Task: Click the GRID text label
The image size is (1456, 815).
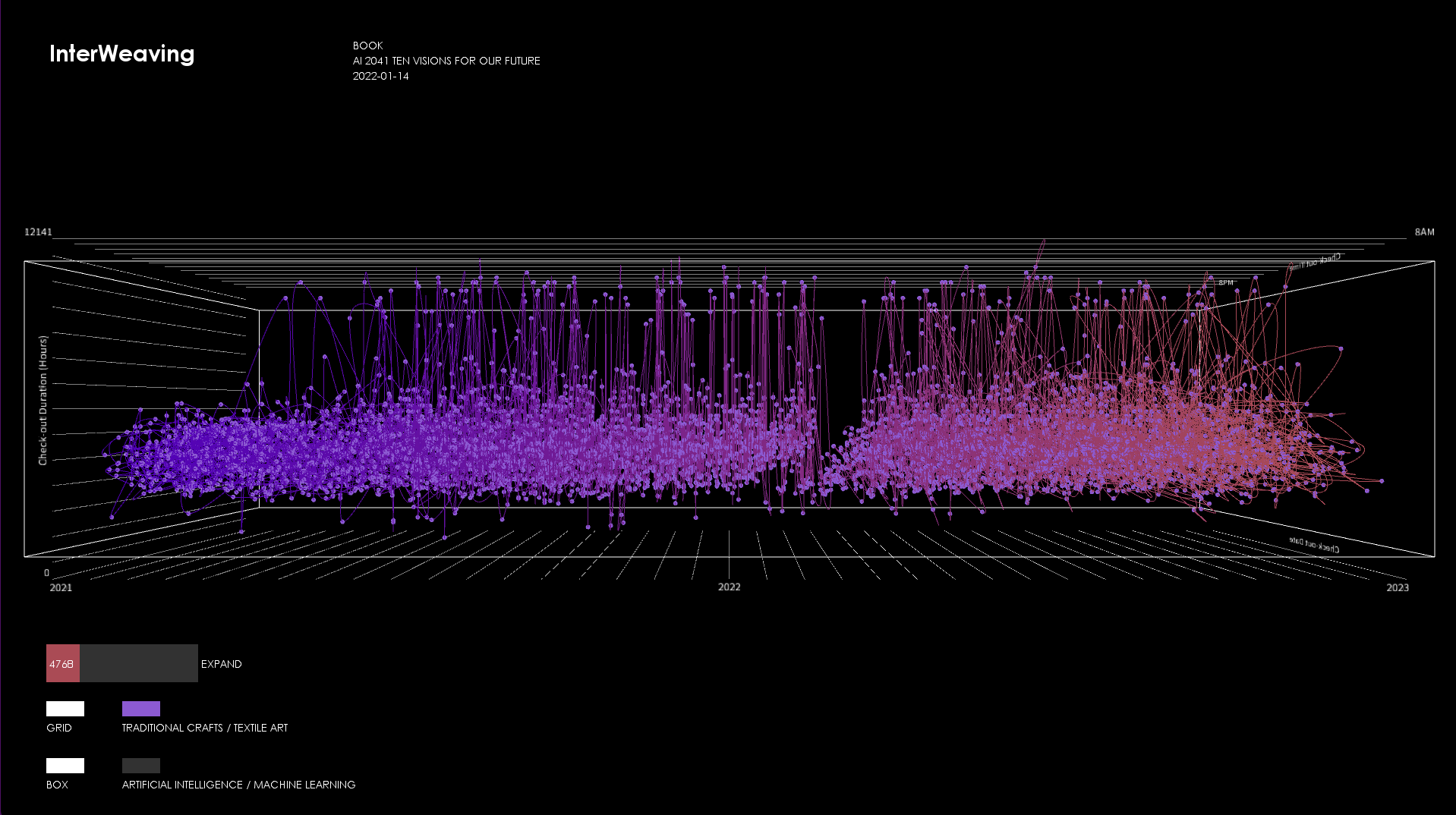Action: [x=59, y=728]
